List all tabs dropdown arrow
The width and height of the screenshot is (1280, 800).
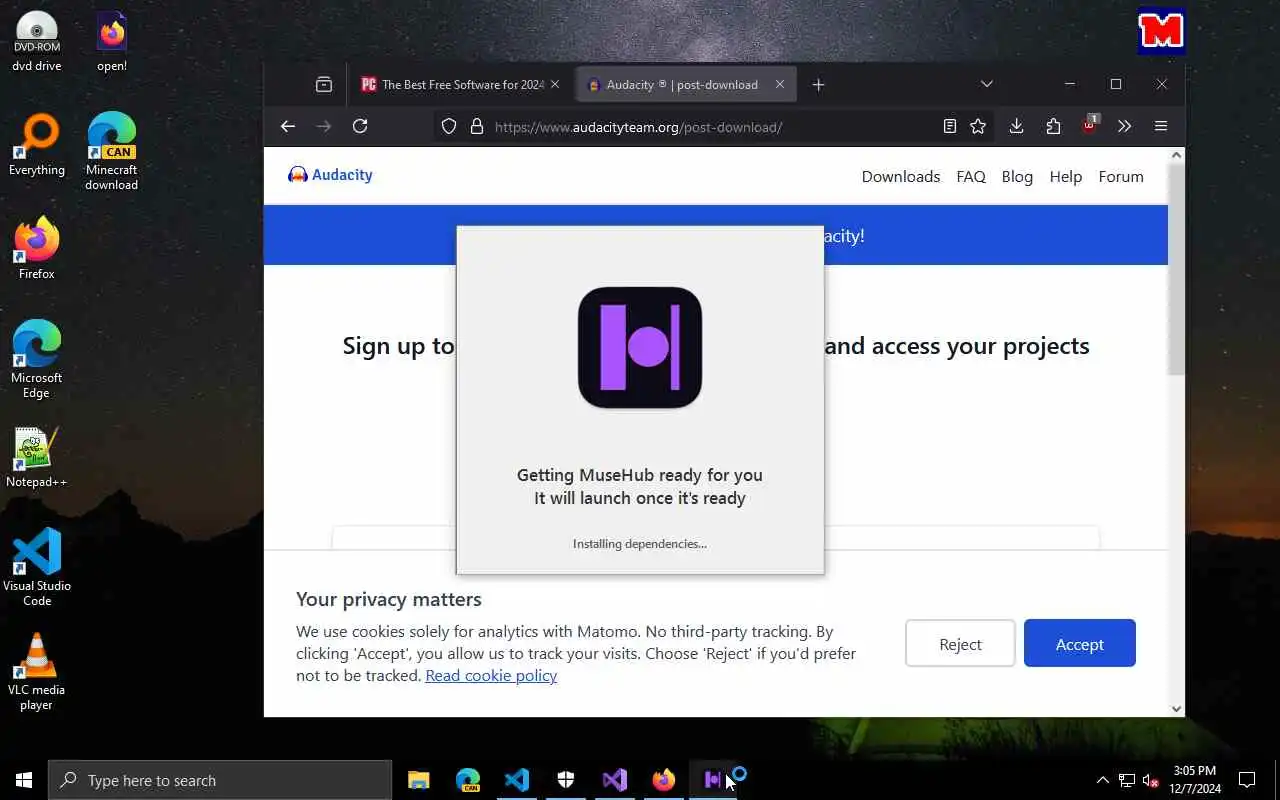986,84
